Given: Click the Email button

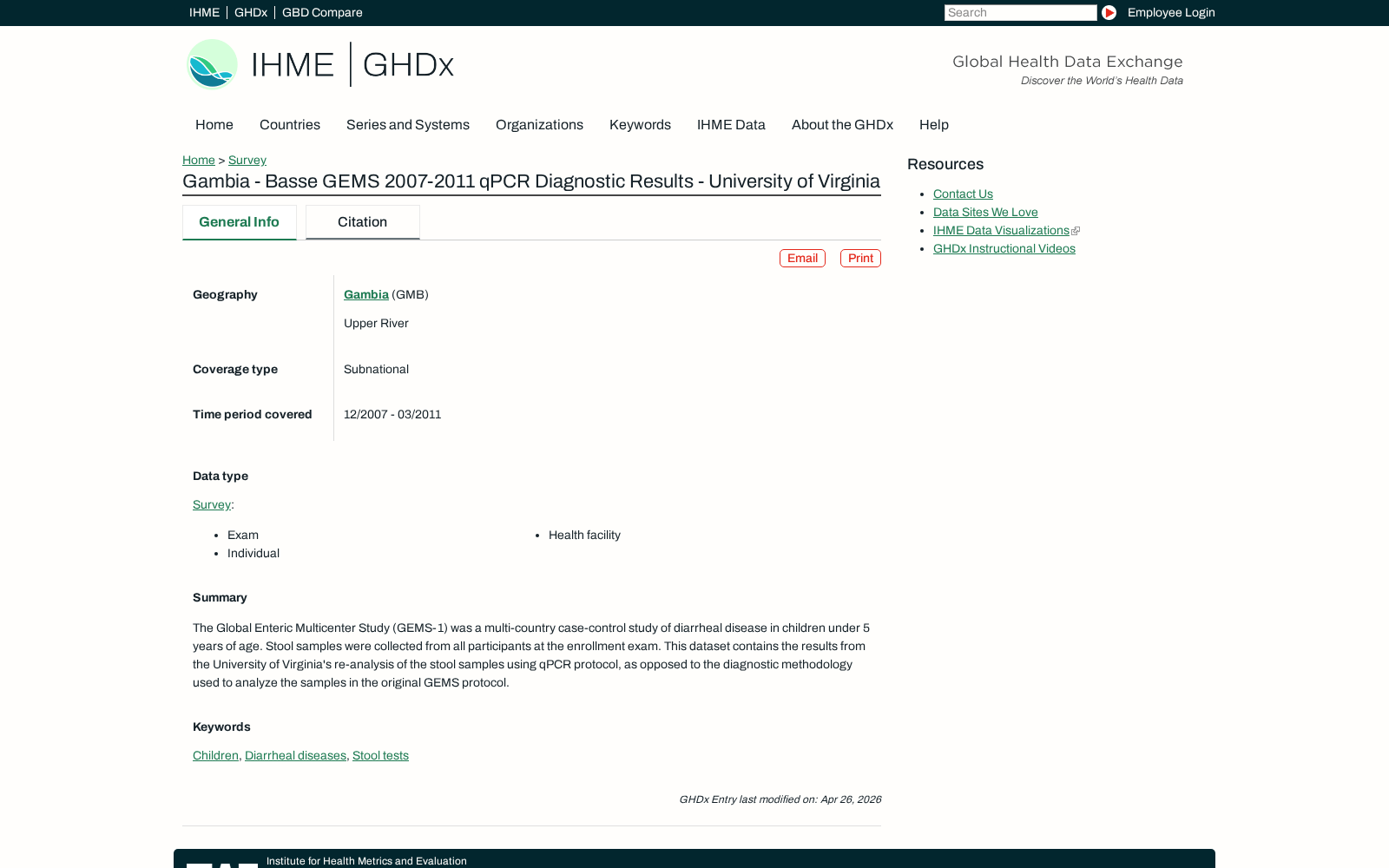Looking at the screenshot, I should click(x=802, y=259).
